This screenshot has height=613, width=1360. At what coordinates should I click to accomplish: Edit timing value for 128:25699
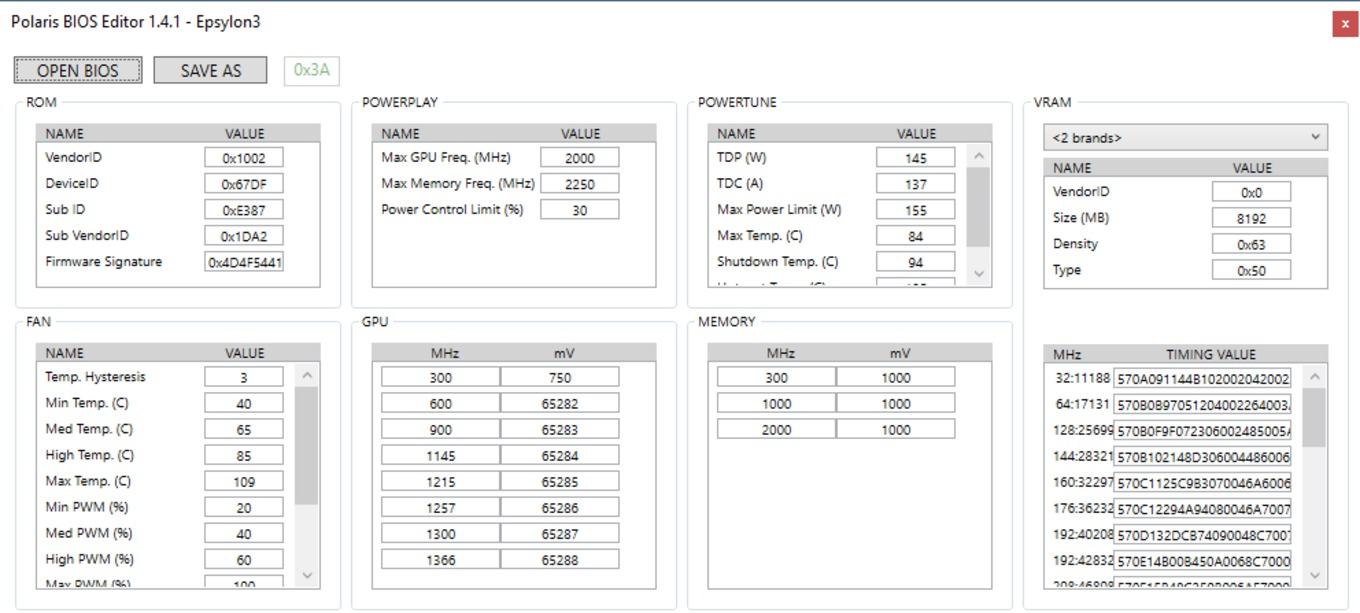[x=1203, y=430]
